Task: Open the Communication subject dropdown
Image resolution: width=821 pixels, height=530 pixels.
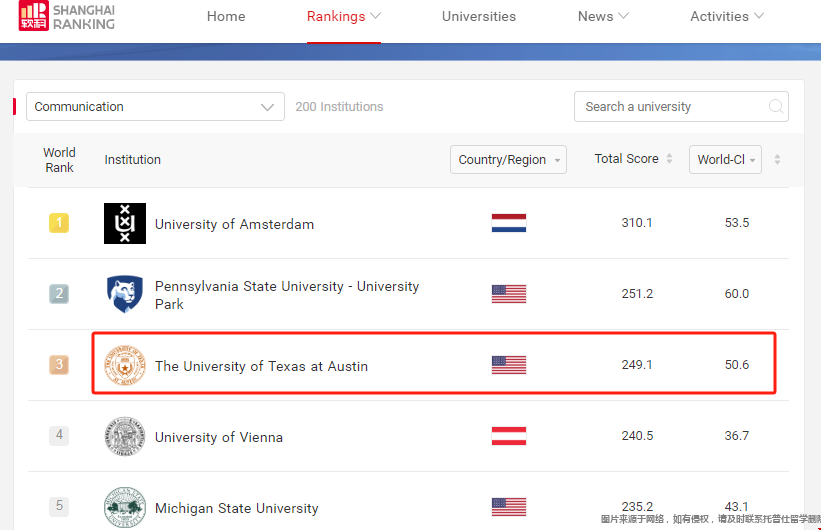Action: [x=156, y=106]
